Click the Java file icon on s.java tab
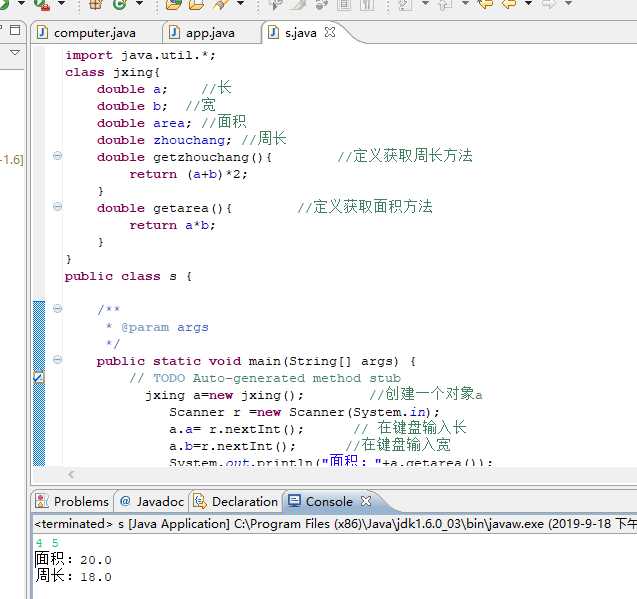This screenshot has width=637, height=599. (274, 32)
